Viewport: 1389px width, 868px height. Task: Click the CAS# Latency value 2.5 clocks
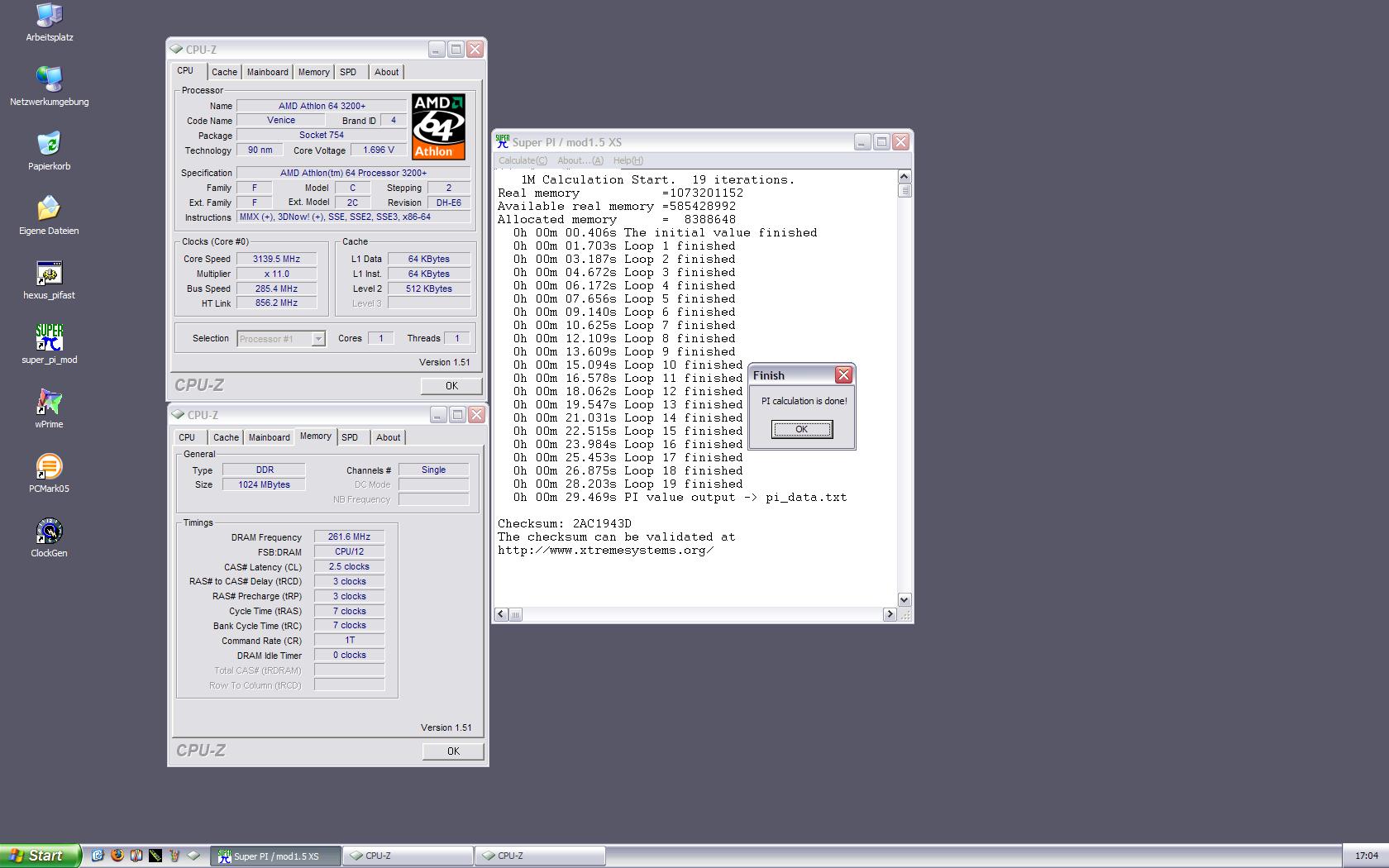tap(349, 566)
